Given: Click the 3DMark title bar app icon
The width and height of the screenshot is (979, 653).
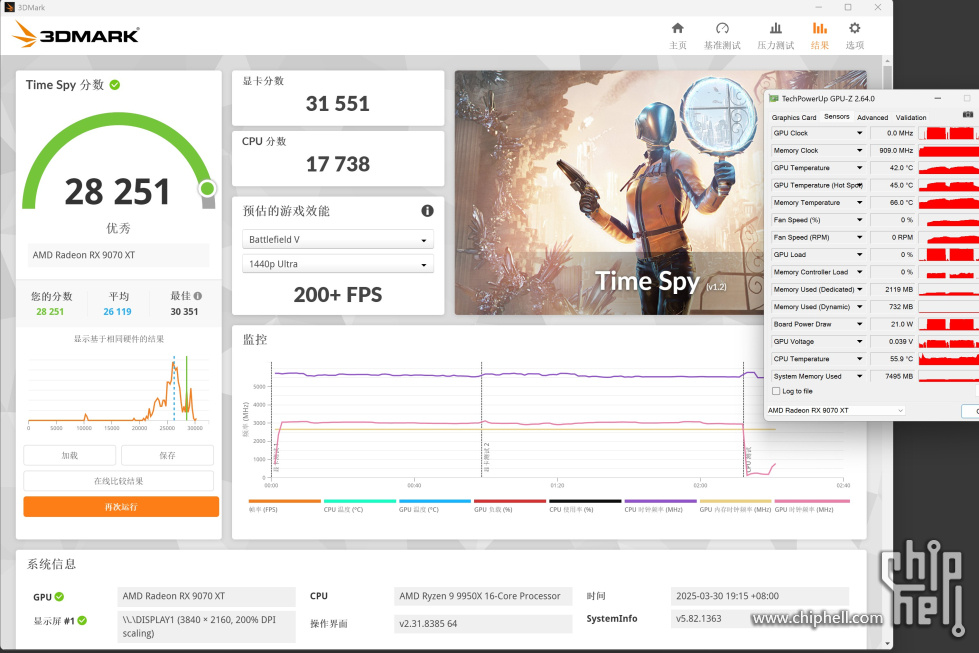Looking at the screenshot, I should pos(9,7).
